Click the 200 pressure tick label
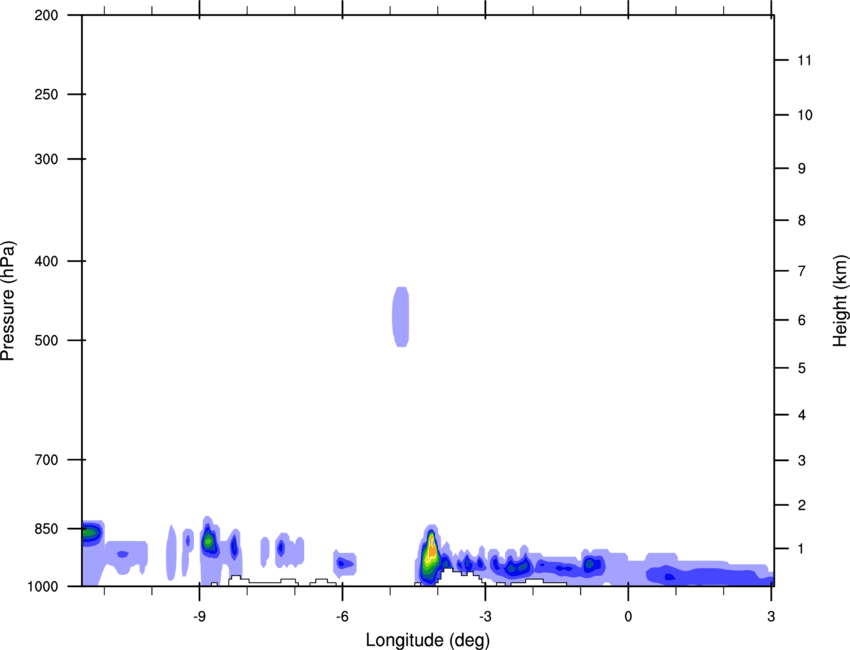Viewport: 850px width, 650px height. (x=46, y=15)
